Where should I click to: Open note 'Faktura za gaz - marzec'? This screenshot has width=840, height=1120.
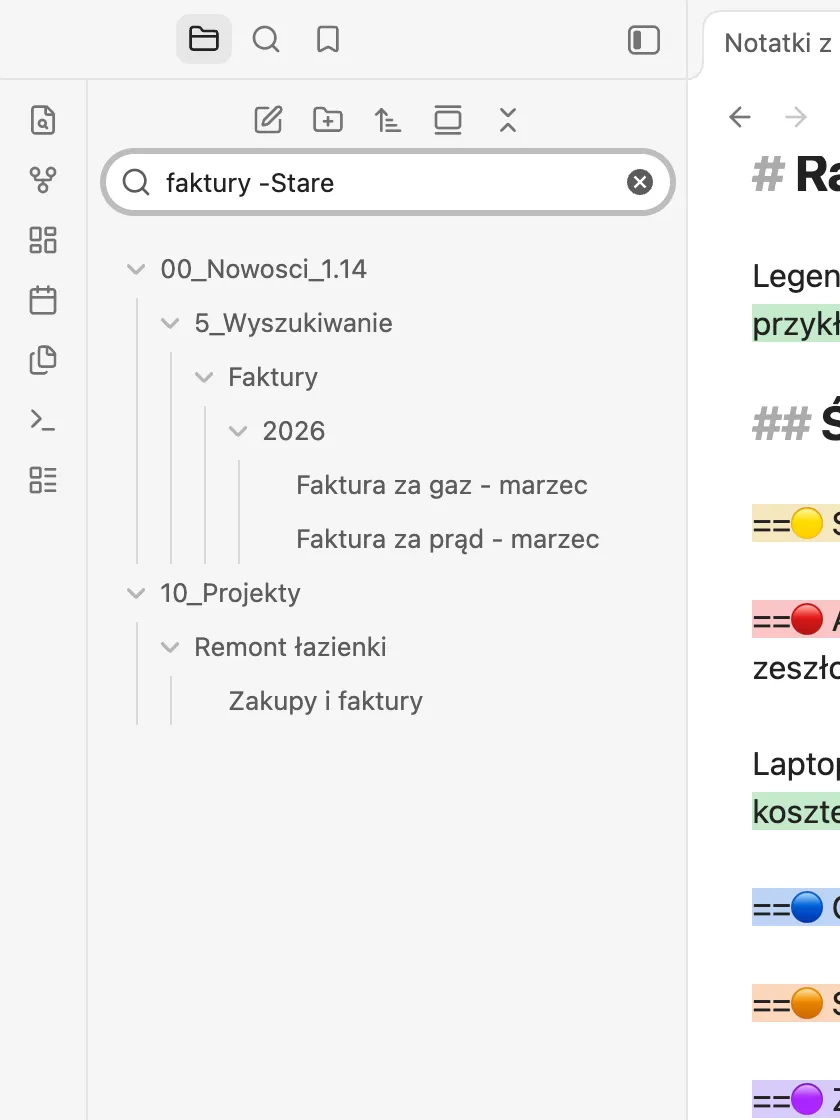442,485
